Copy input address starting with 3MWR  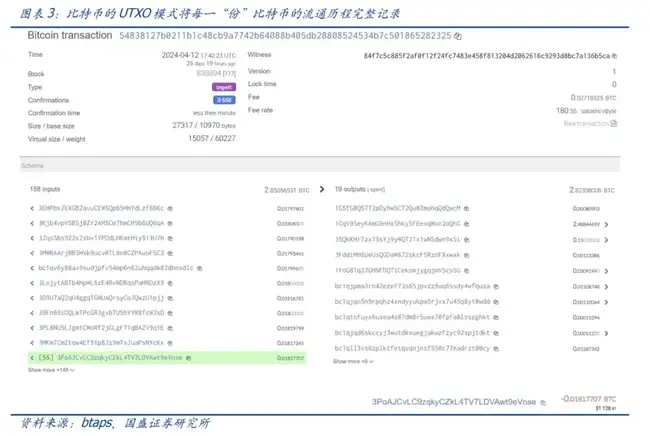pos(170,253)
